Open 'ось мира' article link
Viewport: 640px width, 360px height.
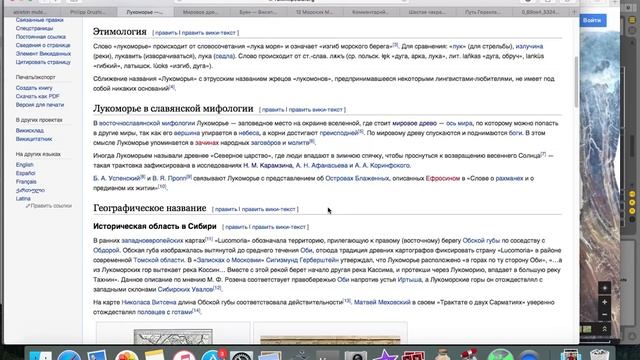click(459, 123)
